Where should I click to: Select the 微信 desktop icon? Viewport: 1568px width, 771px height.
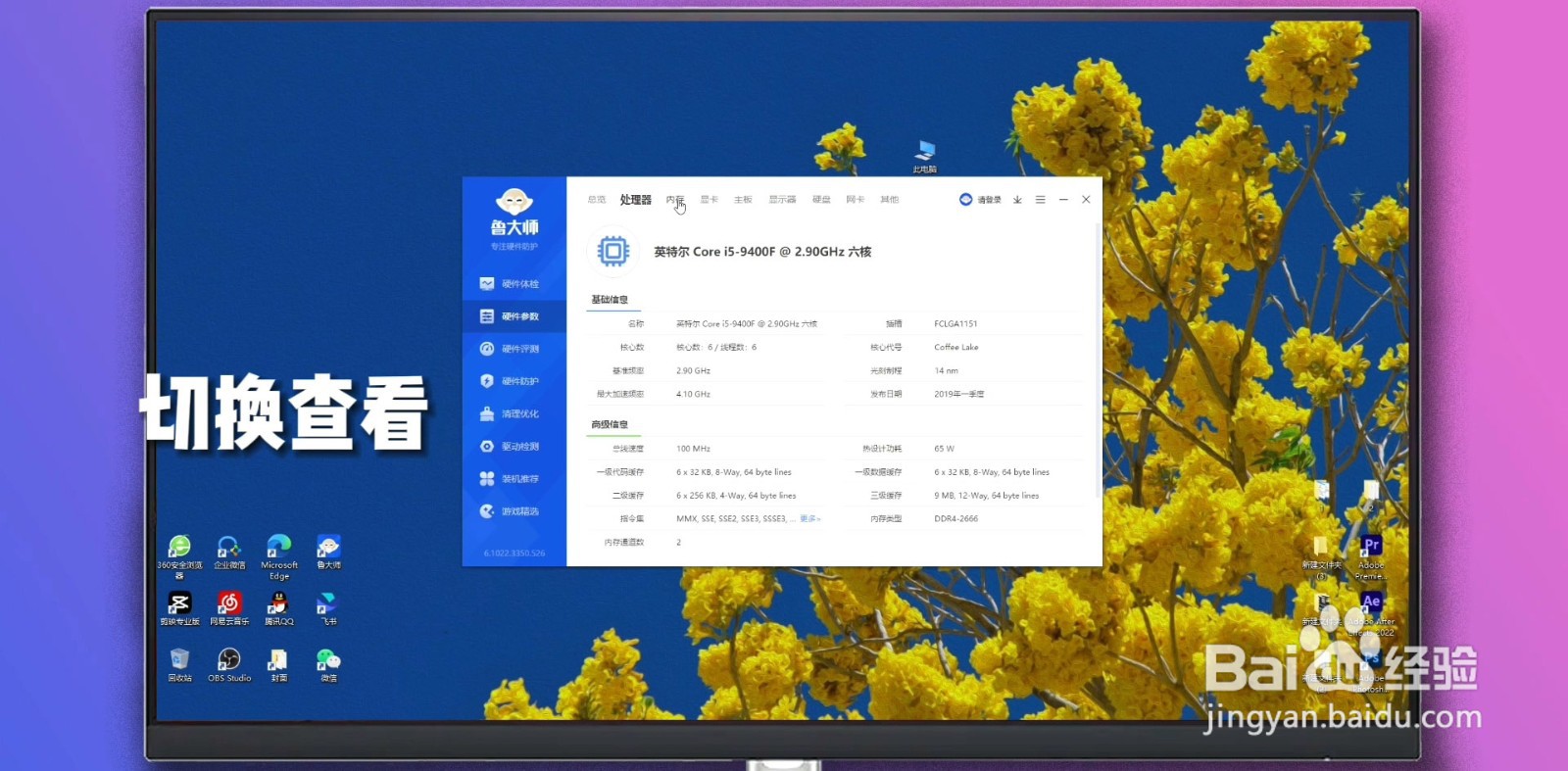(x=328, y=664)
